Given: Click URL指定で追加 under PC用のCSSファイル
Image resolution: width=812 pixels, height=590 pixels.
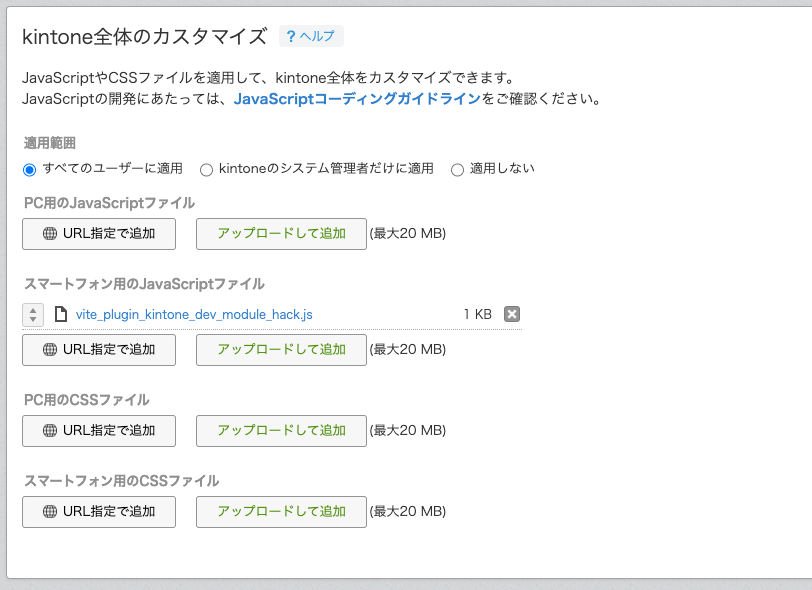Looking at the screenshot, I should coord(99,430).
